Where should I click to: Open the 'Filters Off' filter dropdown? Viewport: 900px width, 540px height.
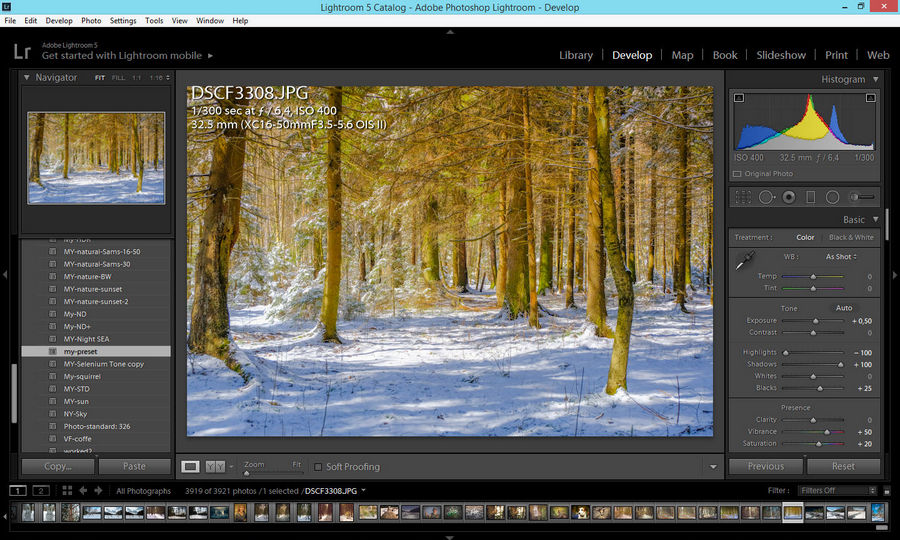(x=836, y=491)
